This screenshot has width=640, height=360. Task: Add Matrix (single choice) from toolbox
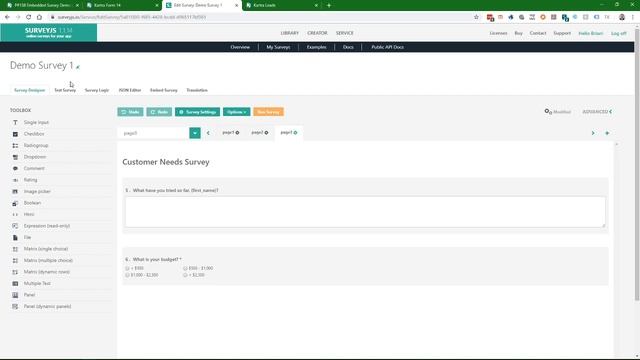(46, 249)
